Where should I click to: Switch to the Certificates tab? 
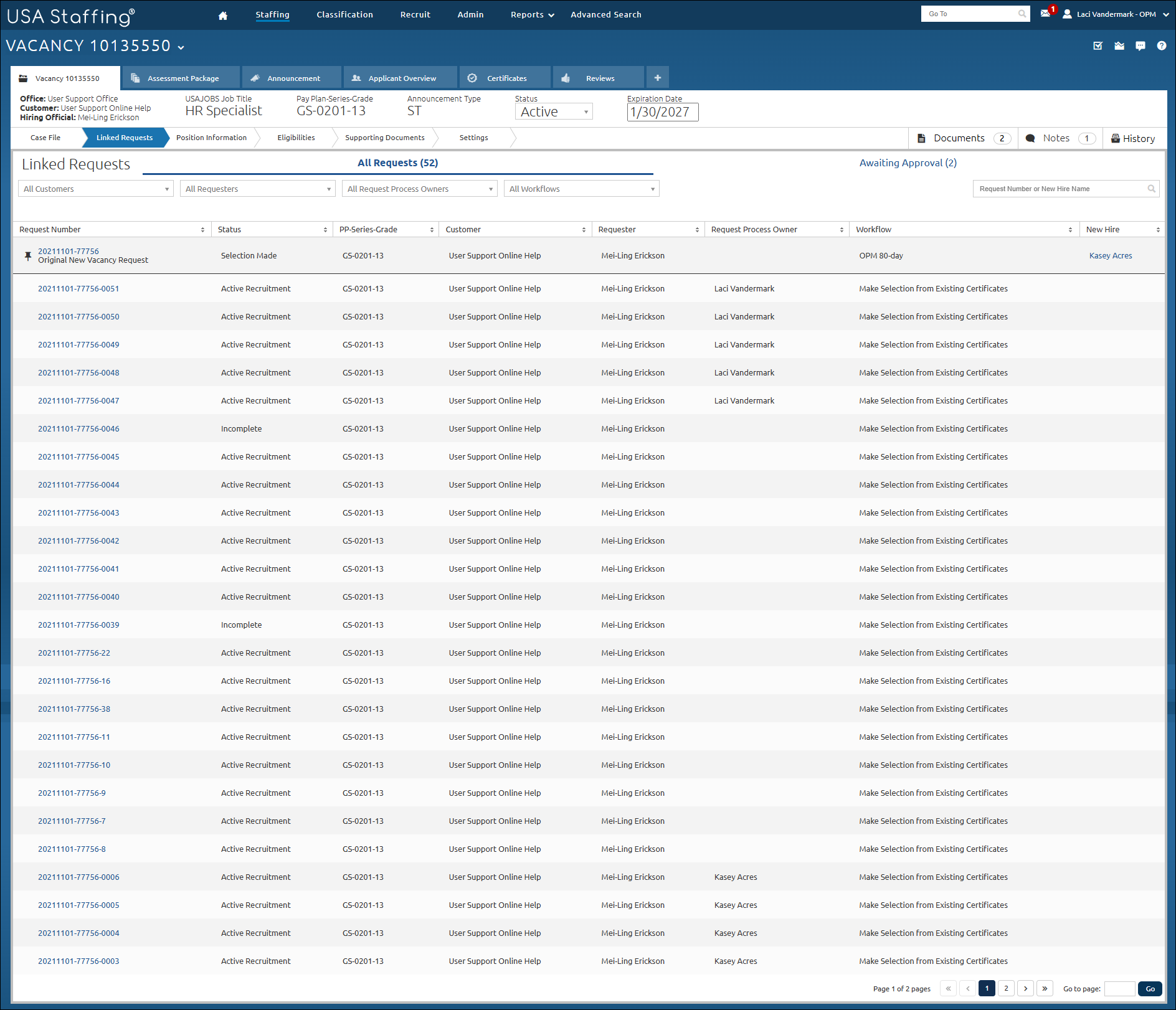pos(505,78)
